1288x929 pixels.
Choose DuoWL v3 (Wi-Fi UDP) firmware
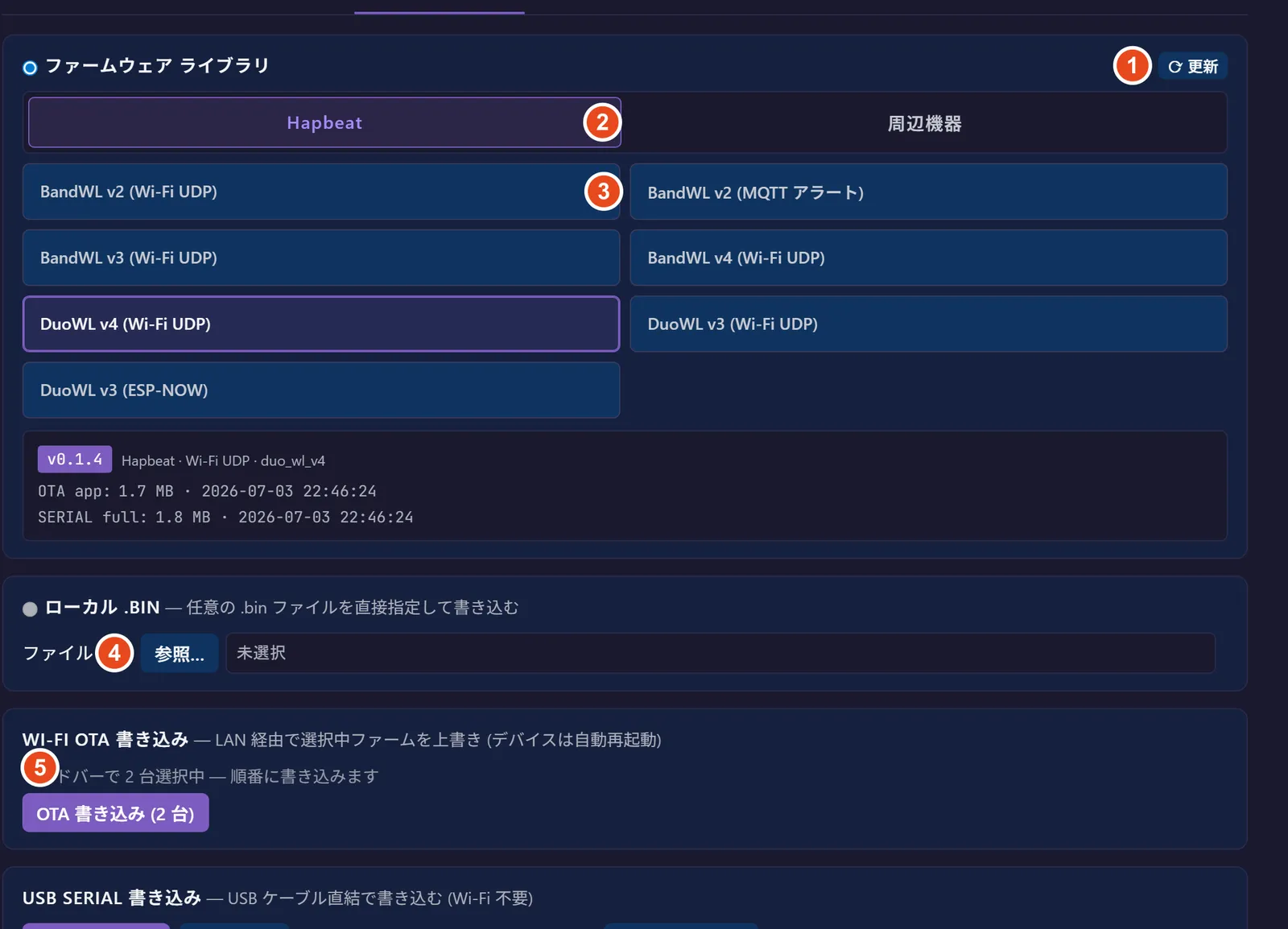(x=928, y=324)
